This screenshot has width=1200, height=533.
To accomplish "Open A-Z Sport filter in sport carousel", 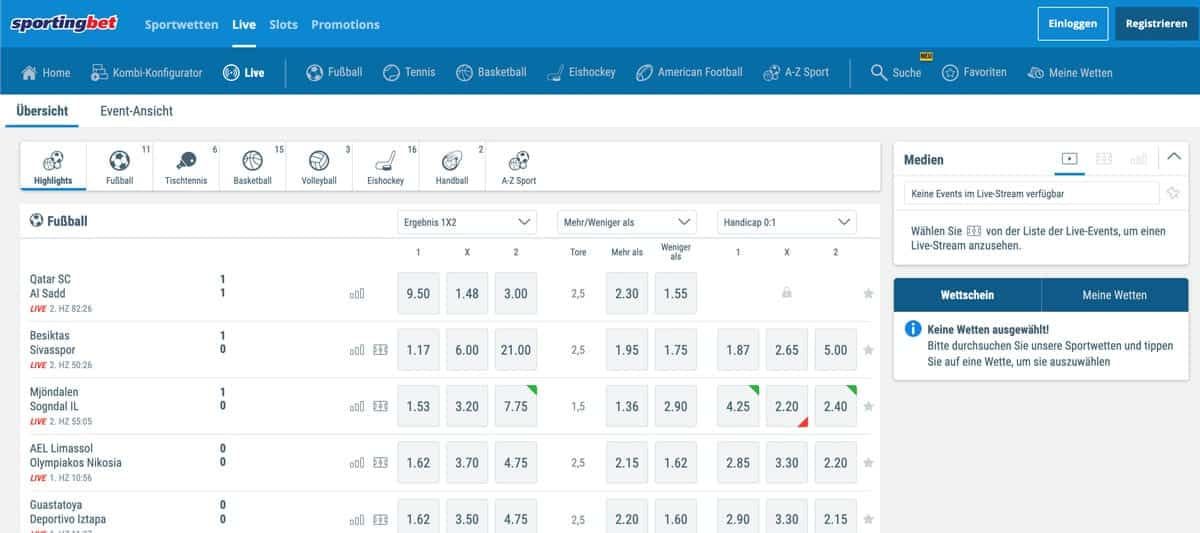I will [519, 167].
